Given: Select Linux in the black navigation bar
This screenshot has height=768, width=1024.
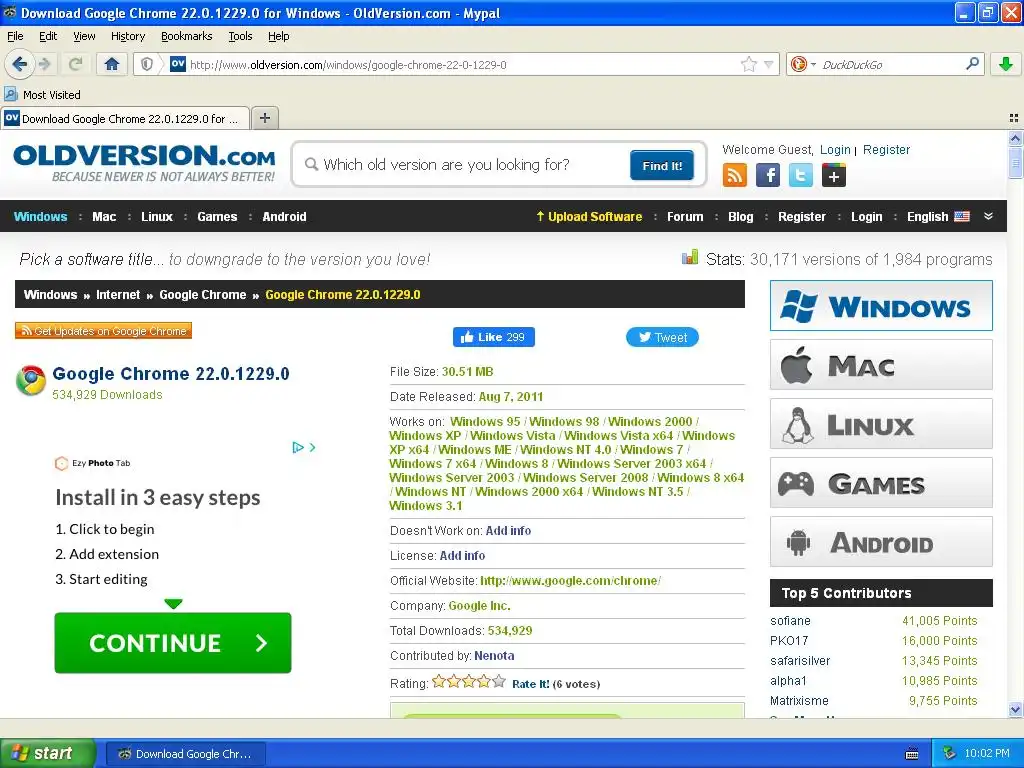Looking at the screenshot, I should [157, 216].
